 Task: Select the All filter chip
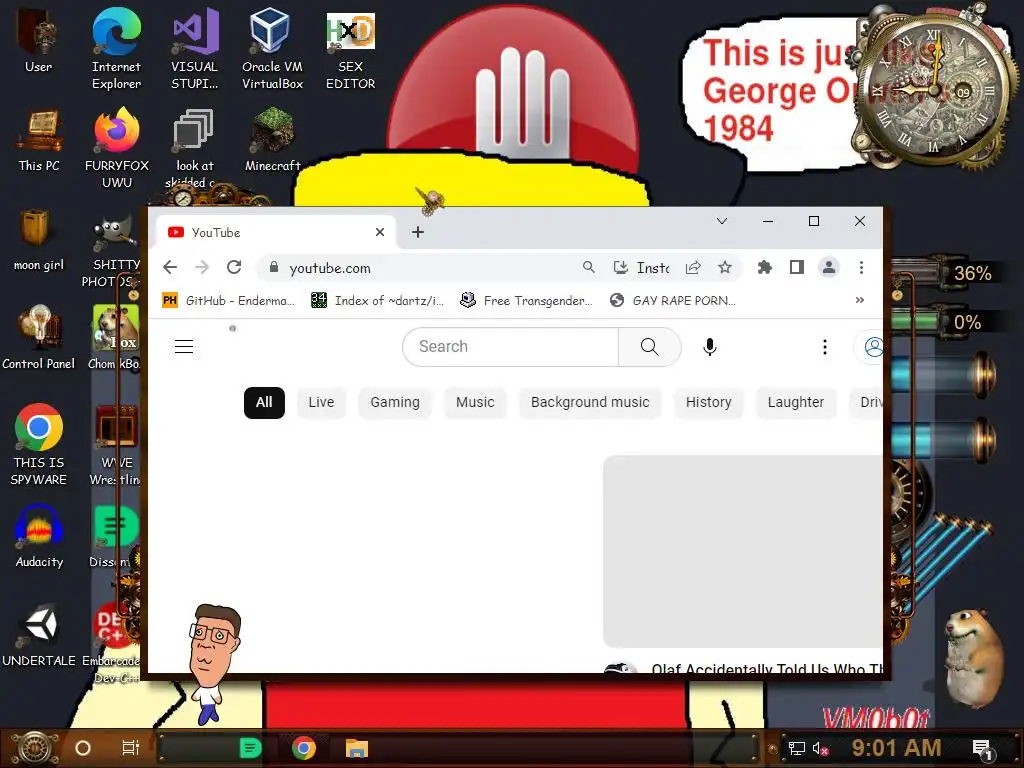pos(264,402)
